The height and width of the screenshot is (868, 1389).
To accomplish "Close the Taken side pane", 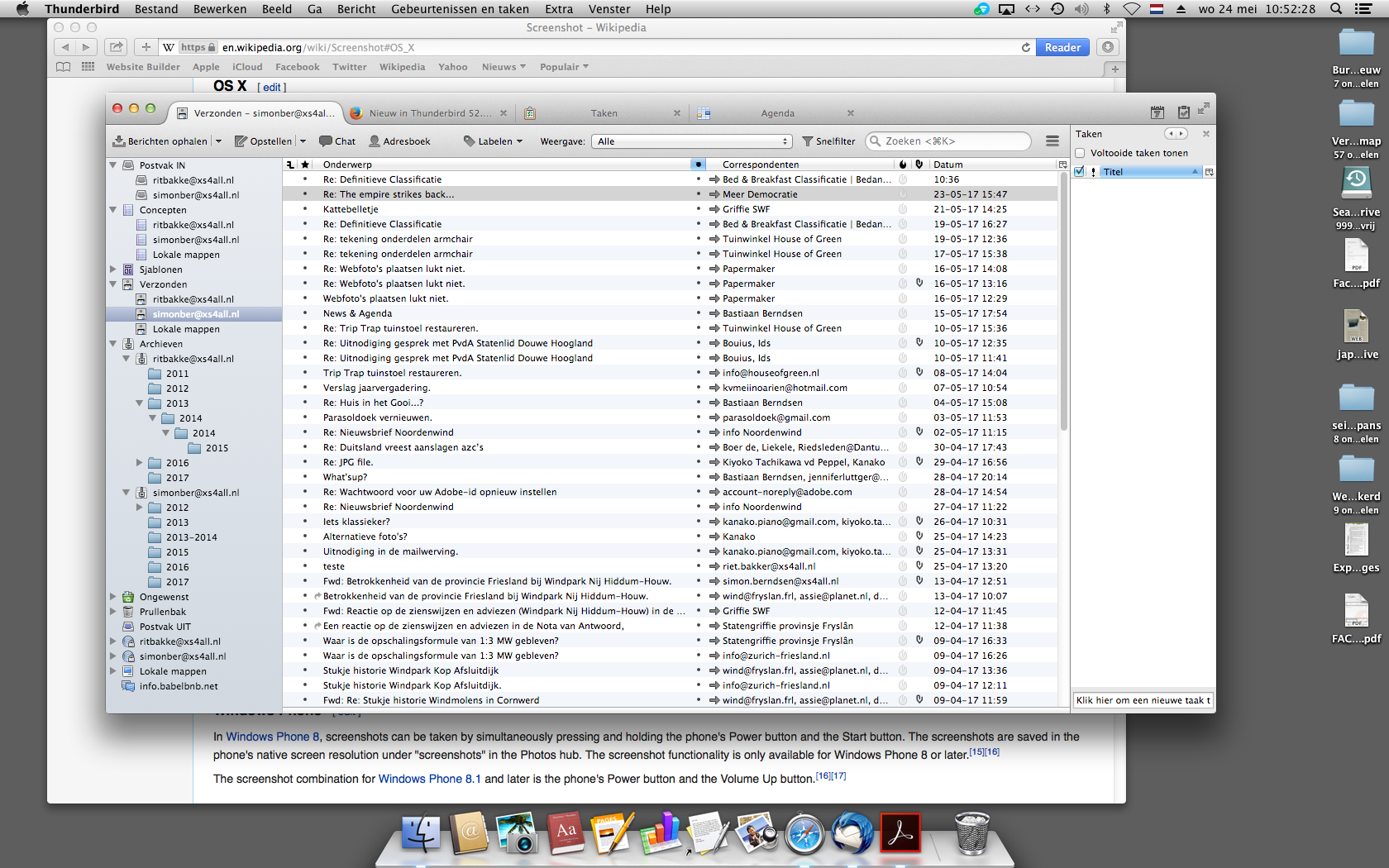I will [x=1205, y=134].
